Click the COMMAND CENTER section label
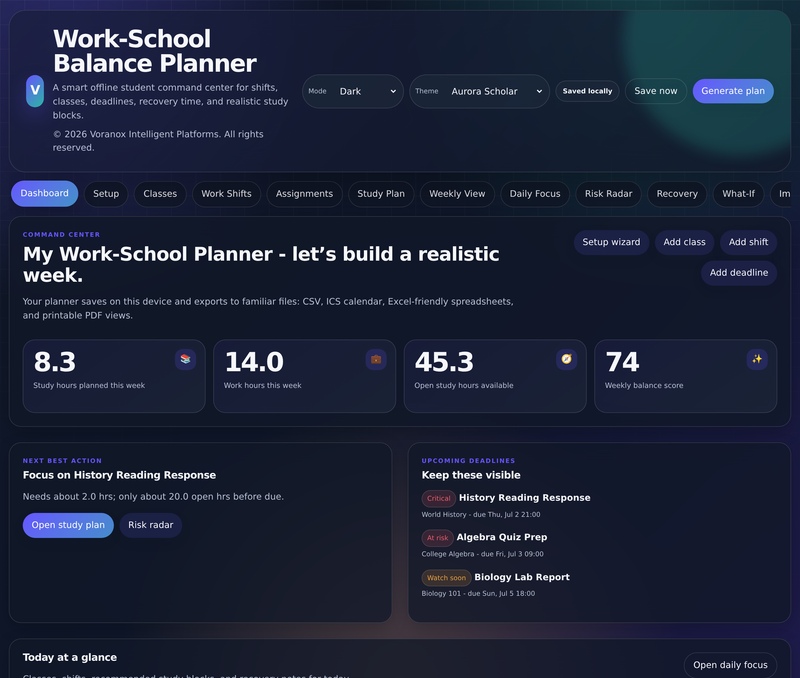The image size is (800, 678). (x=61, y=235)
